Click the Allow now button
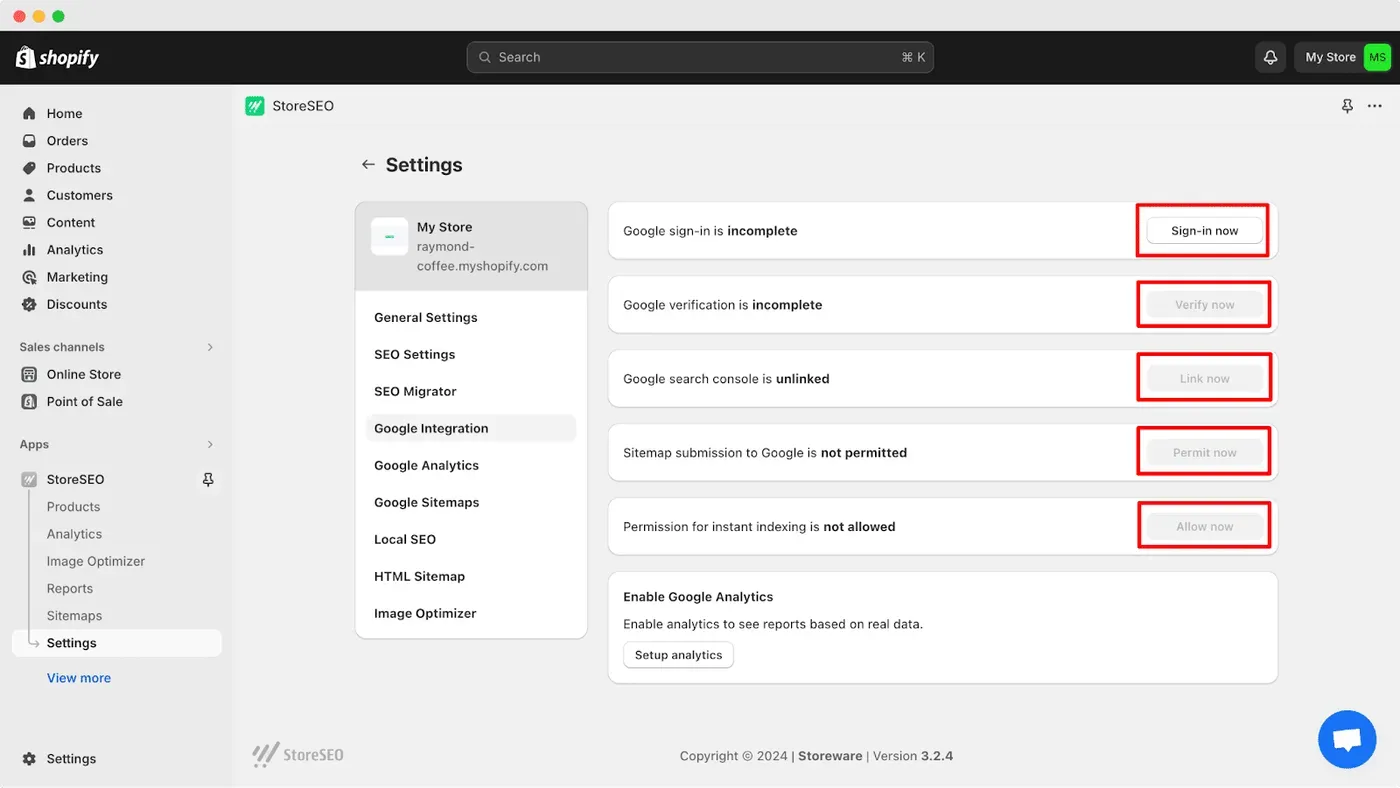The height and width of the screenshot is (788, 1400). click(1204, 527)
